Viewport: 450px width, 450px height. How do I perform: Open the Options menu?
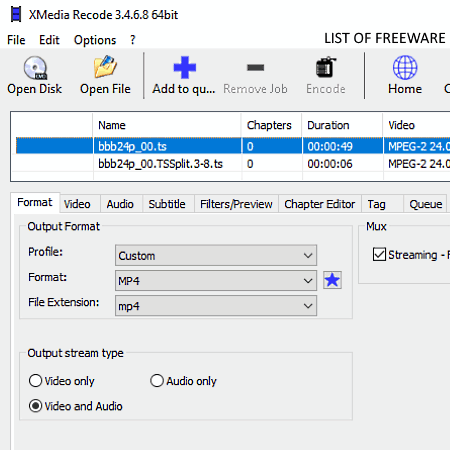pyautogui.click(x=95, y=40)
